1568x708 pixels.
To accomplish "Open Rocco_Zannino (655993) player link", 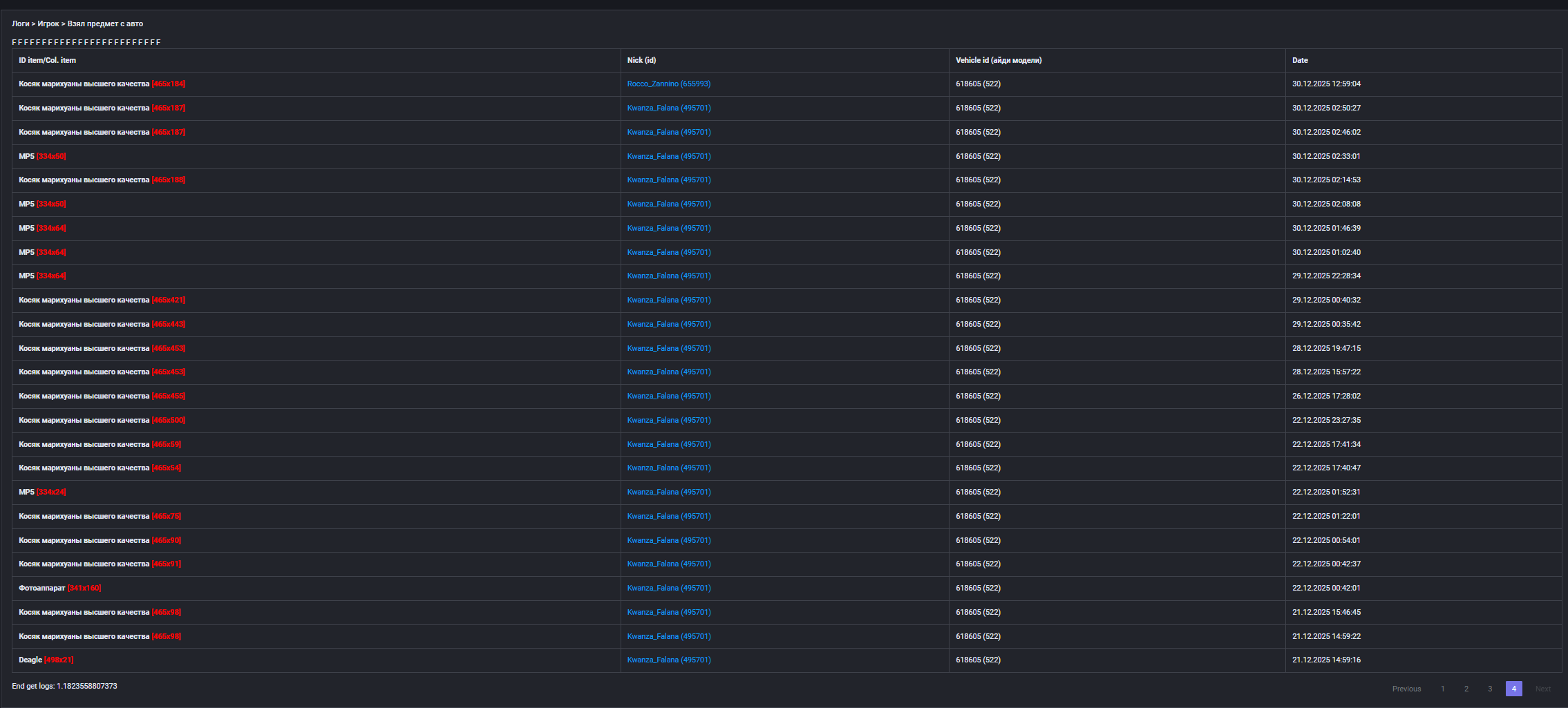I will 668,84.
